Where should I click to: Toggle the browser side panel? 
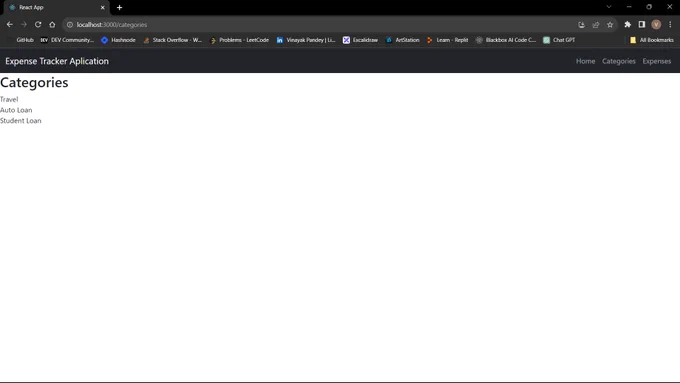pyautogui.click(x=642, y=25)
